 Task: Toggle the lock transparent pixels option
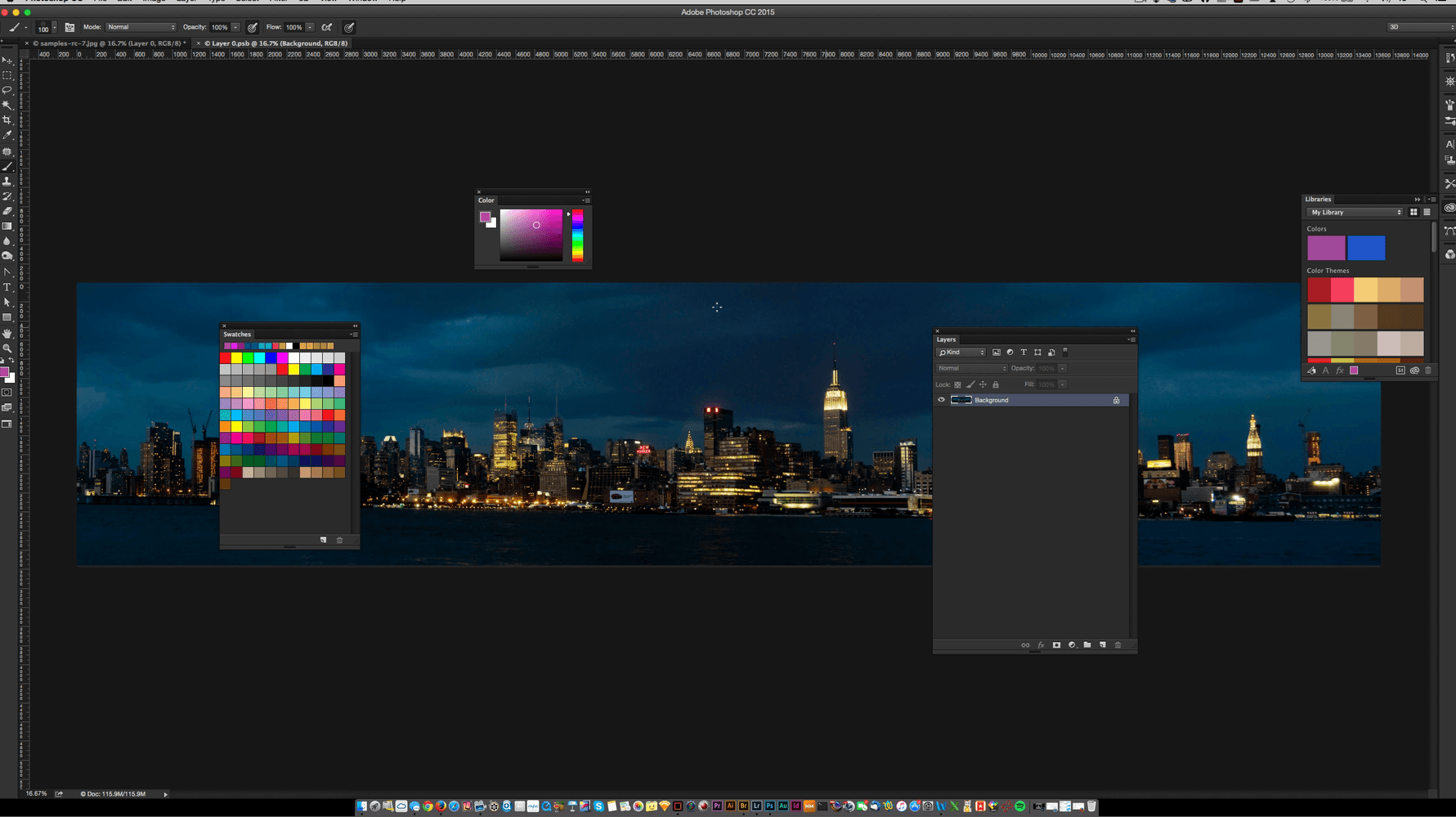957,384
